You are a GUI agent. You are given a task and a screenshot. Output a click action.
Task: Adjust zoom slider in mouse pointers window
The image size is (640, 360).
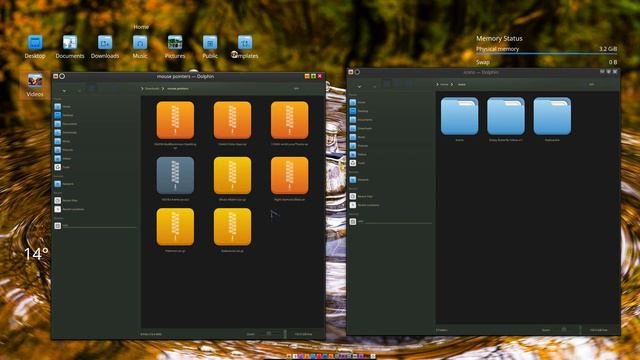click(x=269, y=334)
